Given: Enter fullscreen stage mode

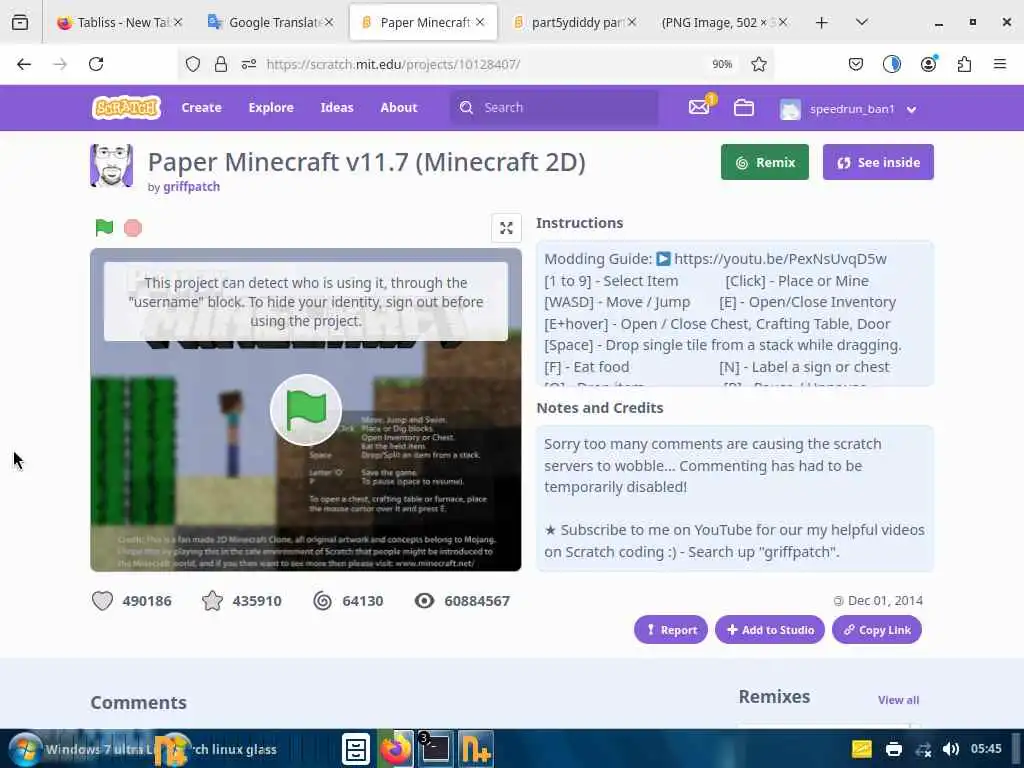Looking at the screenshot, I should point(506,228).
